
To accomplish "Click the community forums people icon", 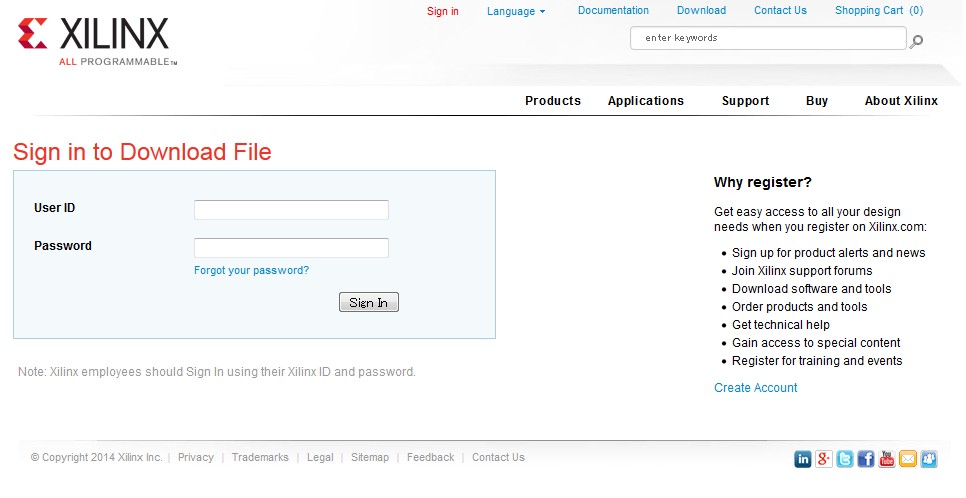I will click(x=929, y=459).
